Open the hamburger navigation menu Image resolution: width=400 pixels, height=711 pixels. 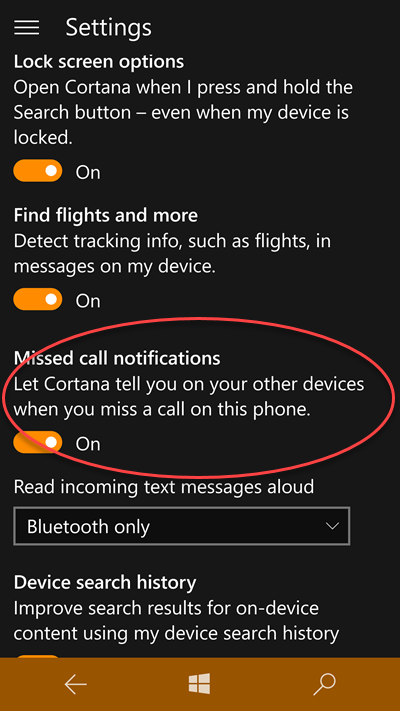(26, 28)
